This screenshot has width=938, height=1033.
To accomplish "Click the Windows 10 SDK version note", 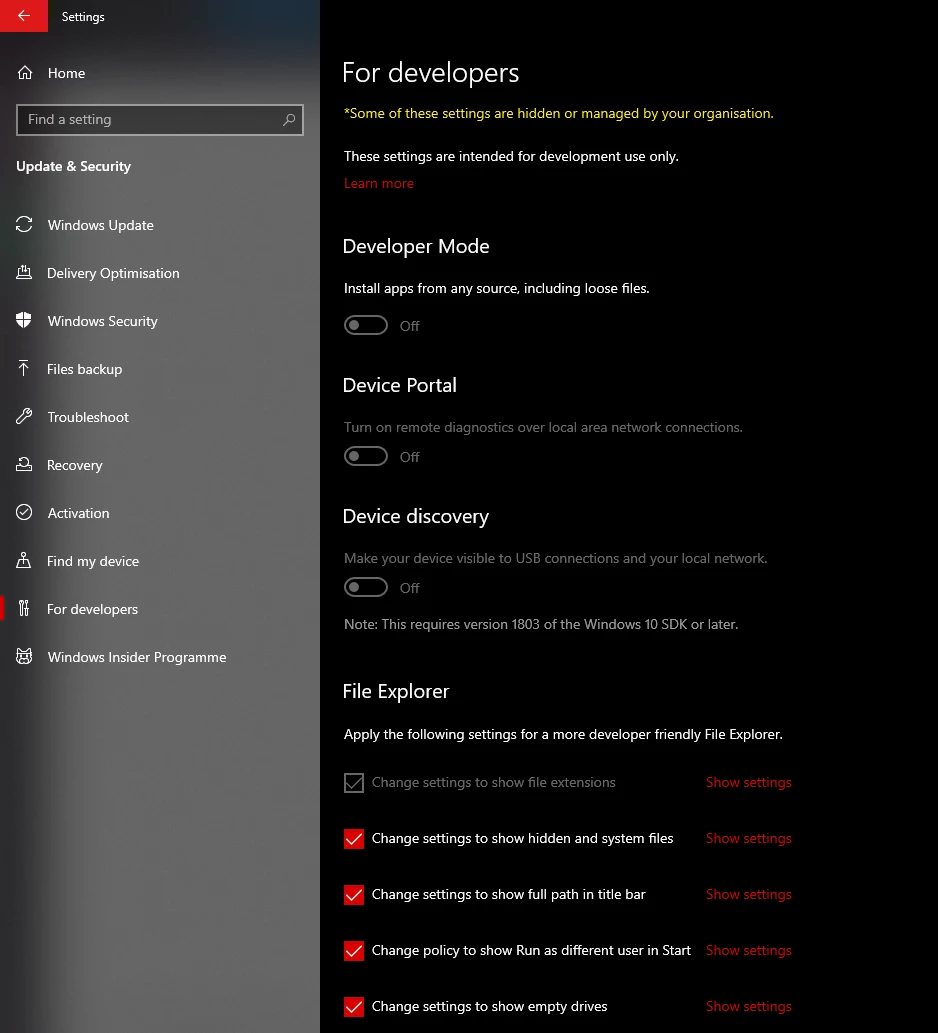I will coord(541,624).
